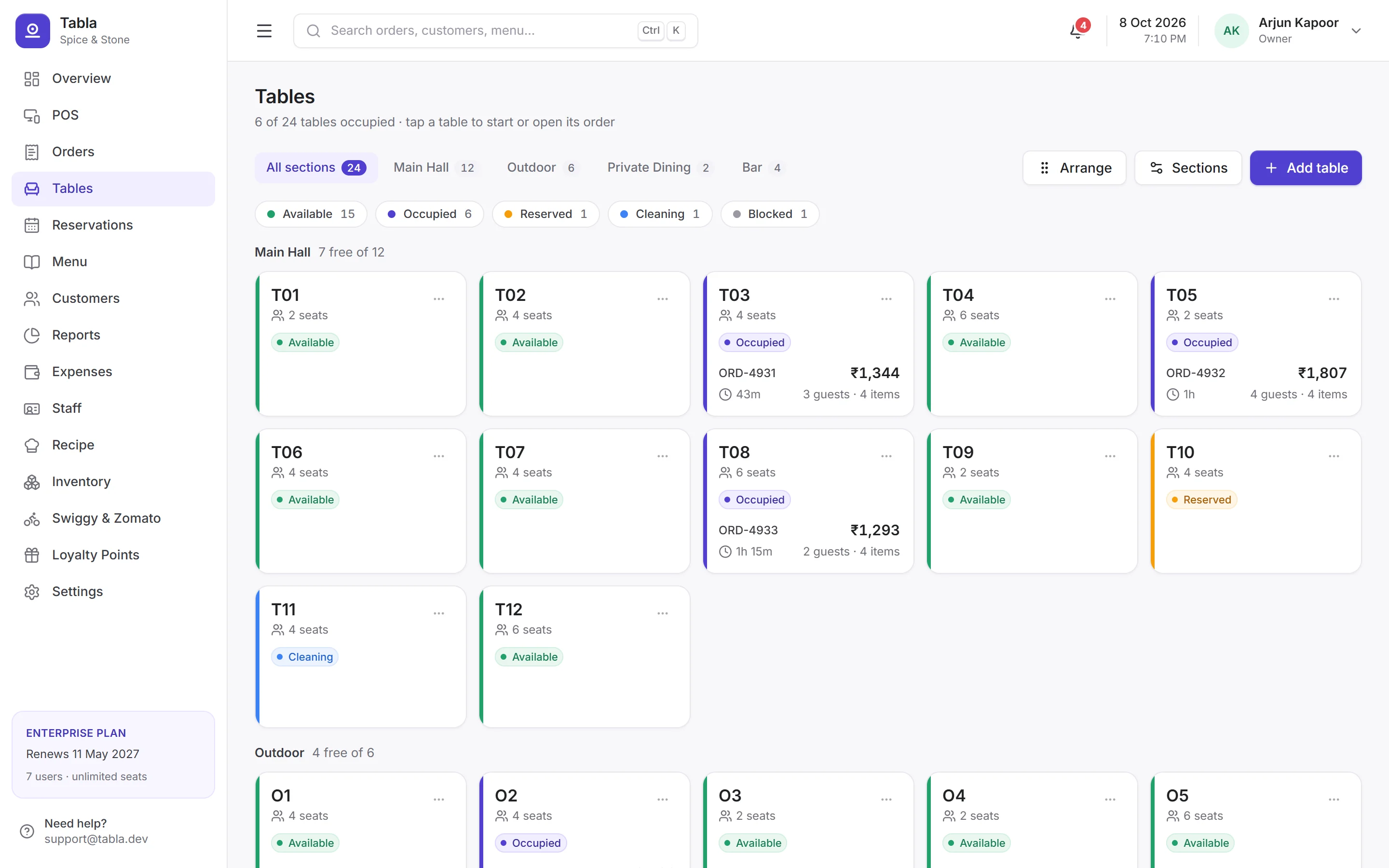Click the Tabla logo icon
Image resolution: width=1389 pixels, height=868 pixels.
click(32, 30)
